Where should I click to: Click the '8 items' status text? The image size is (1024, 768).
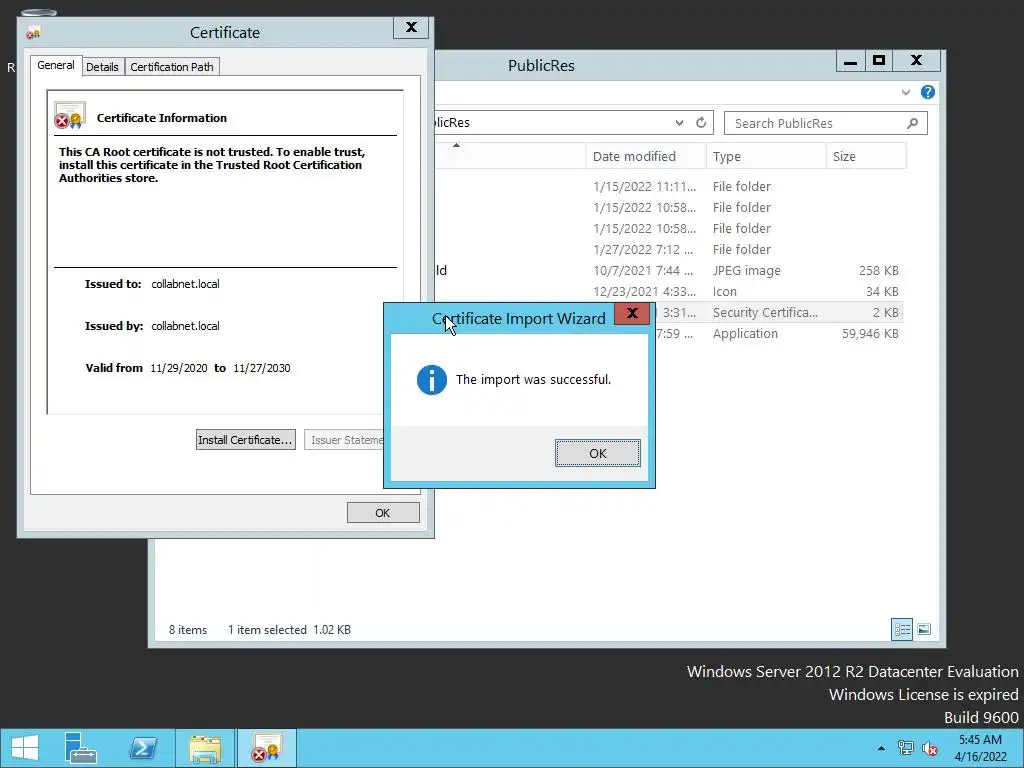(x=188, y=630)
